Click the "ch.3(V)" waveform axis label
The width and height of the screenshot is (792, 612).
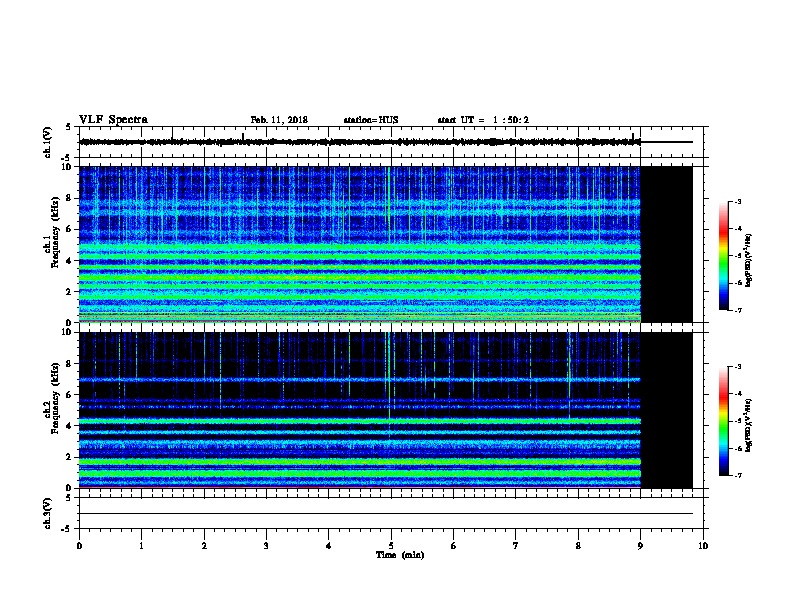click(x=47, y=513)
